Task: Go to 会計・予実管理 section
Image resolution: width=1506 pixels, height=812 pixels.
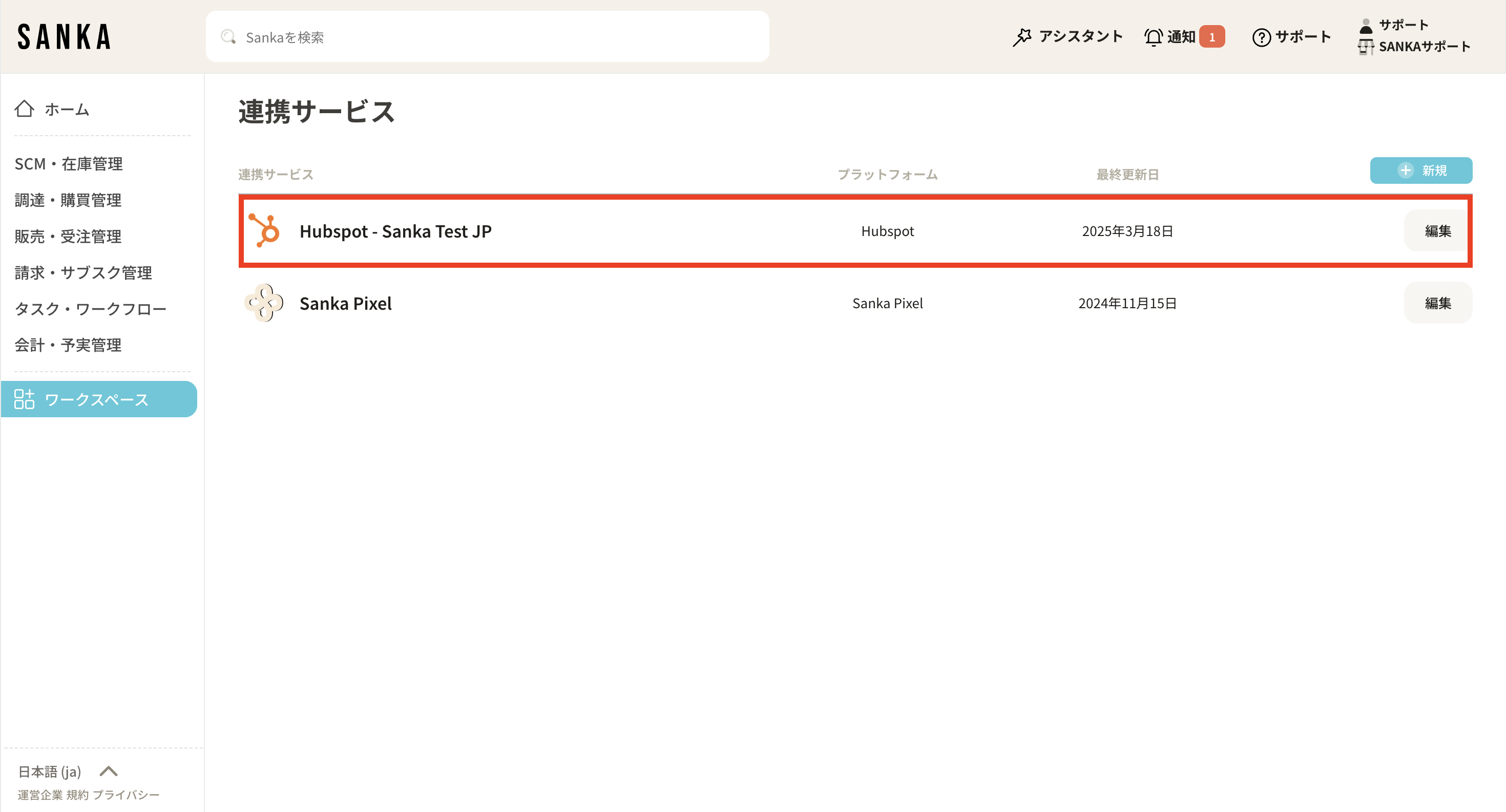Action: pos(69,345)
